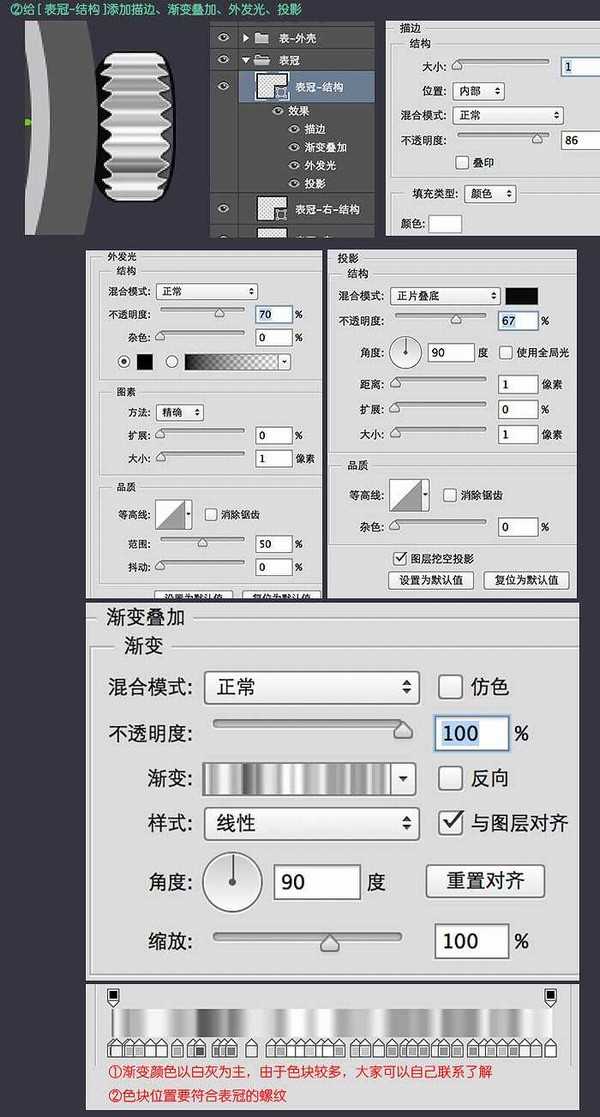Uncheck 与图层对齐 align with layer
The height and width of the screenshot is (1117, 600).
[451, 823]
